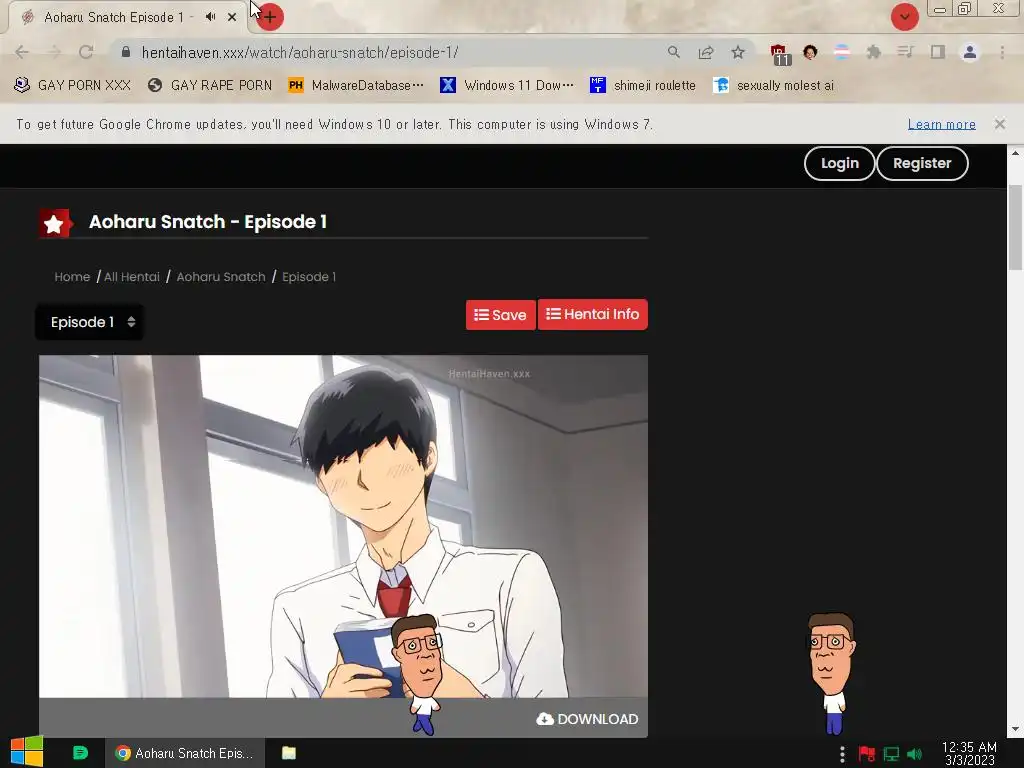Image resolution: width=1024 pixels, height=768 pixels.
Task: Click the Hentai Info button
Action: (x=592, y=314)
